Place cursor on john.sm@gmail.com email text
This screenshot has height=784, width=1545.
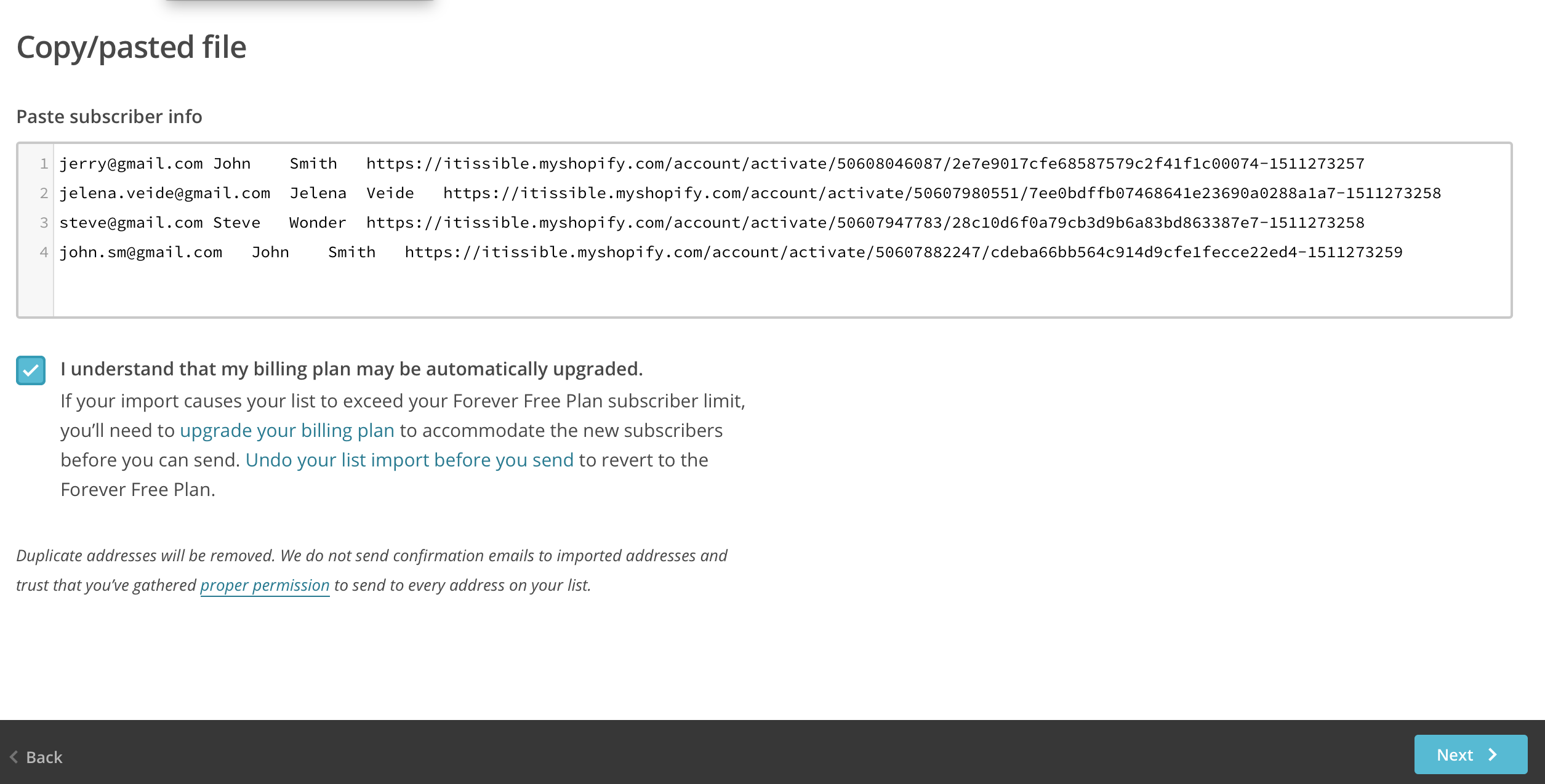coord(140,252)
